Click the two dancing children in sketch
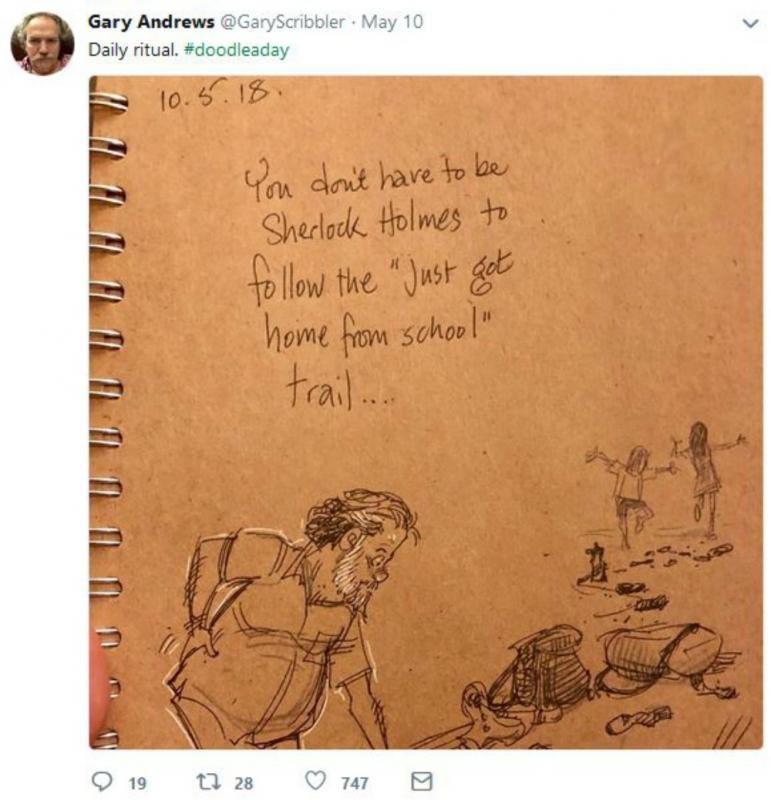771x800 pixels. pos(666,480)
